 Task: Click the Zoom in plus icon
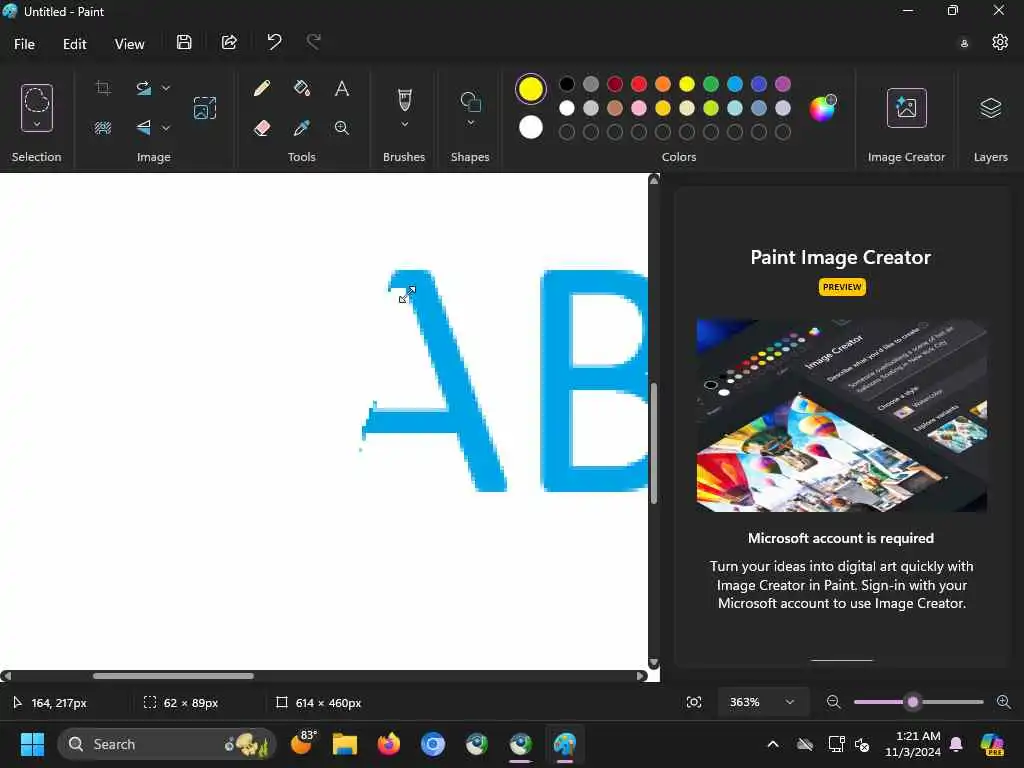[1004, 702]
